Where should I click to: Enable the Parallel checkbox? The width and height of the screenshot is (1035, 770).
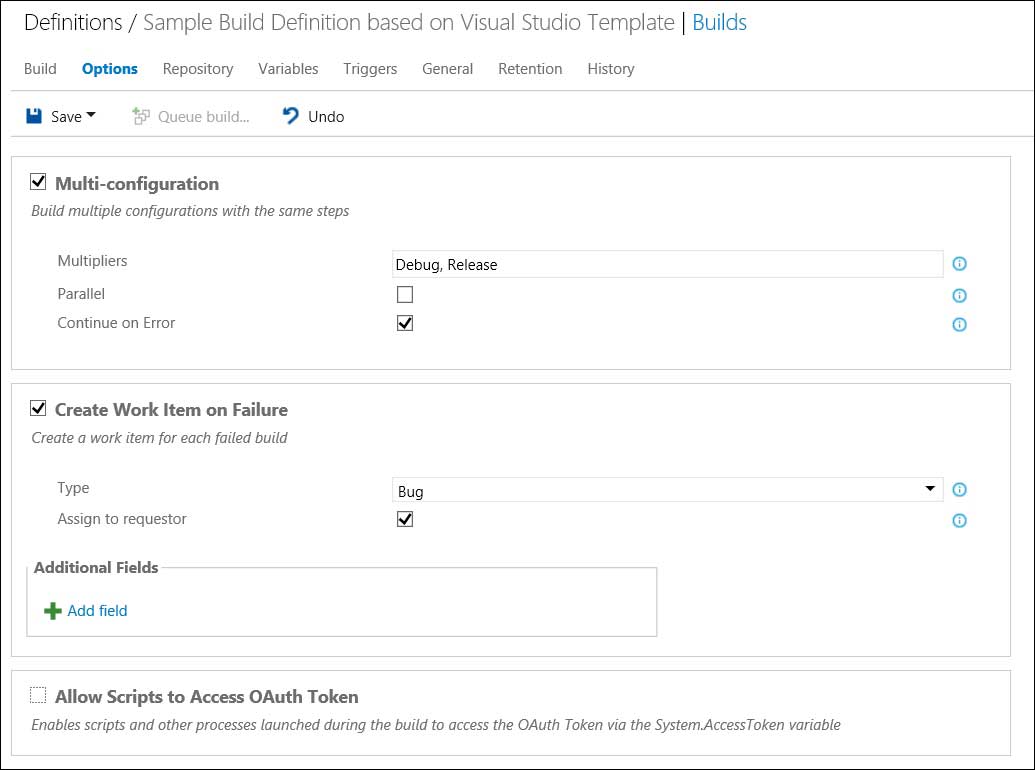point(405,295)
